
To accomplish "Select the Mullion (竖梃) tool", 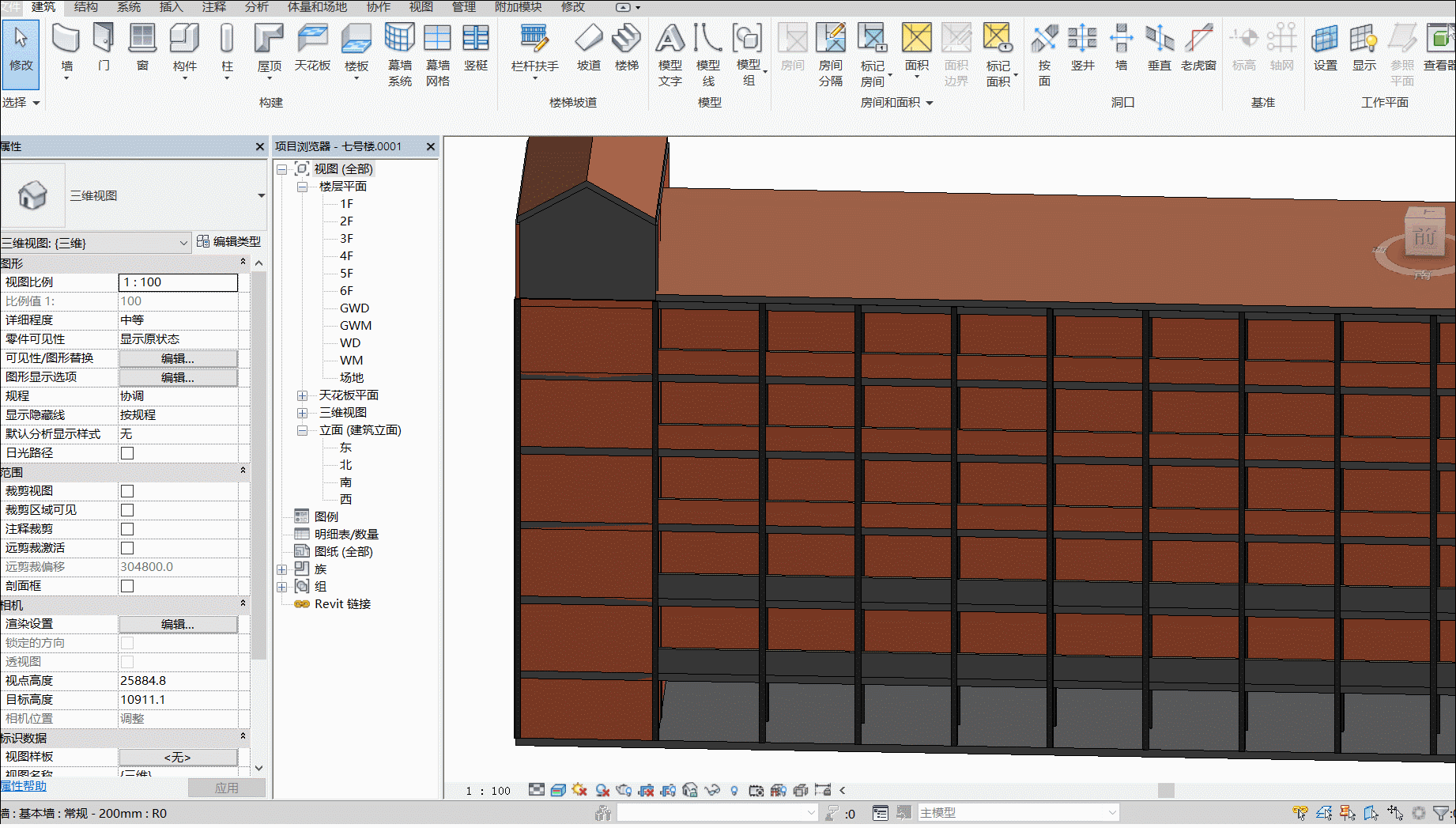I will tap(476, 47).
